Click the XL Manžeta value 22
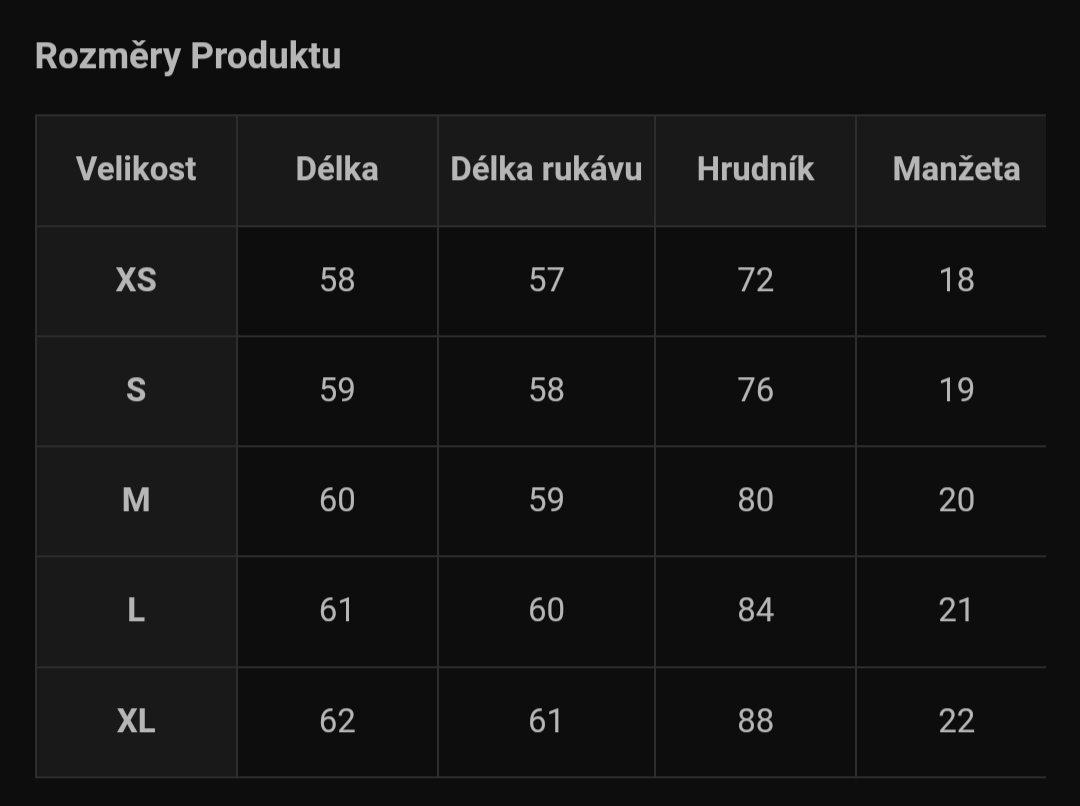The image size is (1080, 806). (x=957, y=721)
